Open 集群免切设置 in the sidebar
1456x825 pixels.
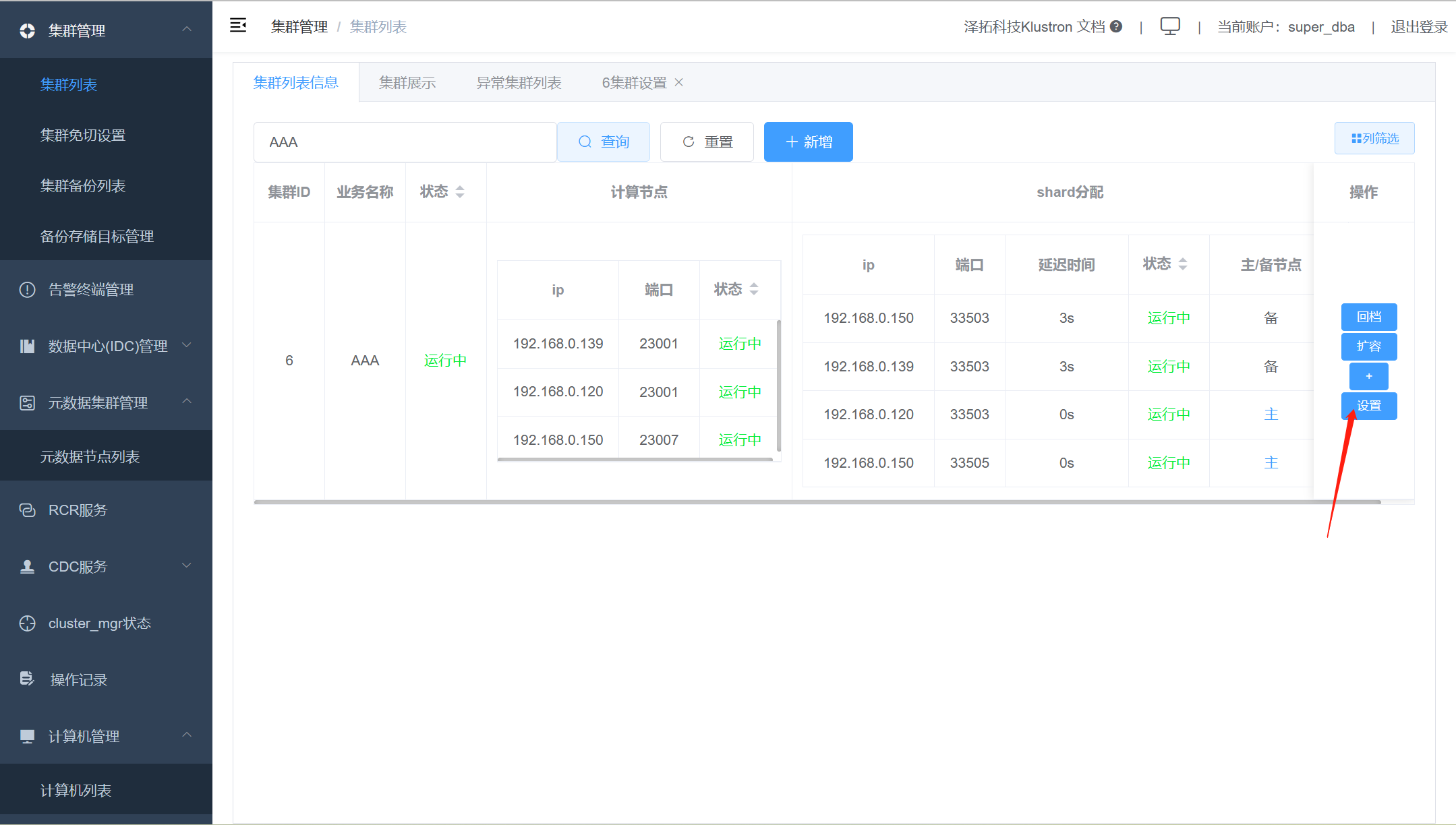[x=106, y=135]
